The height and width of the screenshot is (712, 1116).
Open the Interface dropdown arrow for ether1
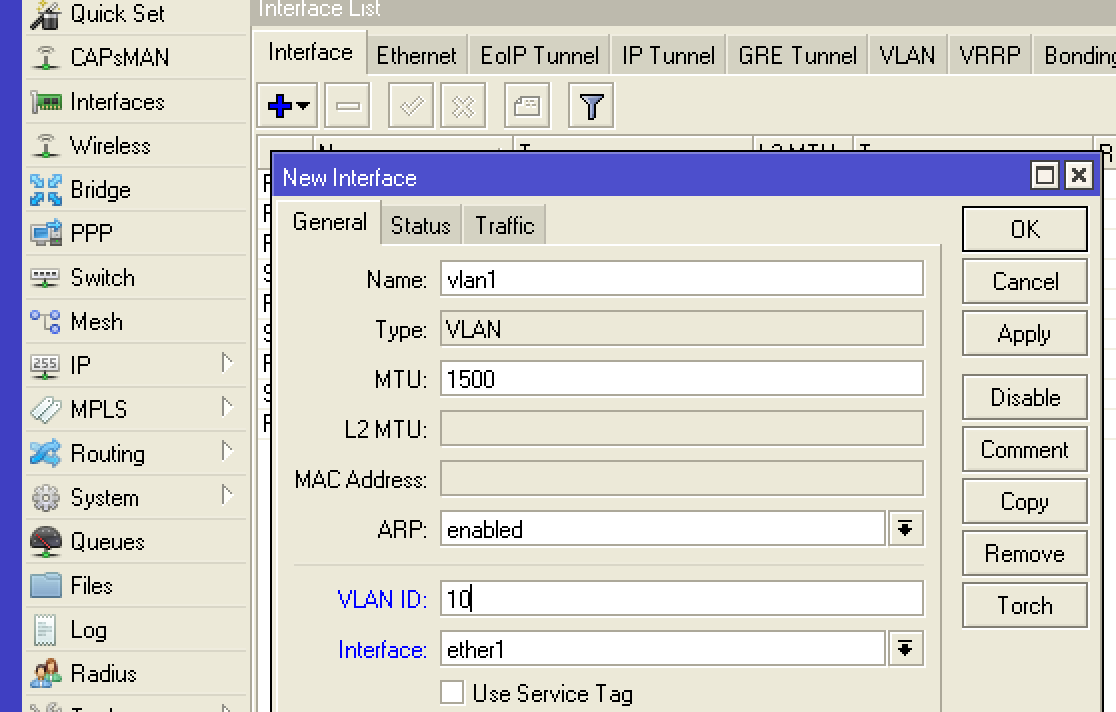pyautogui.click(x=905, y=649)
